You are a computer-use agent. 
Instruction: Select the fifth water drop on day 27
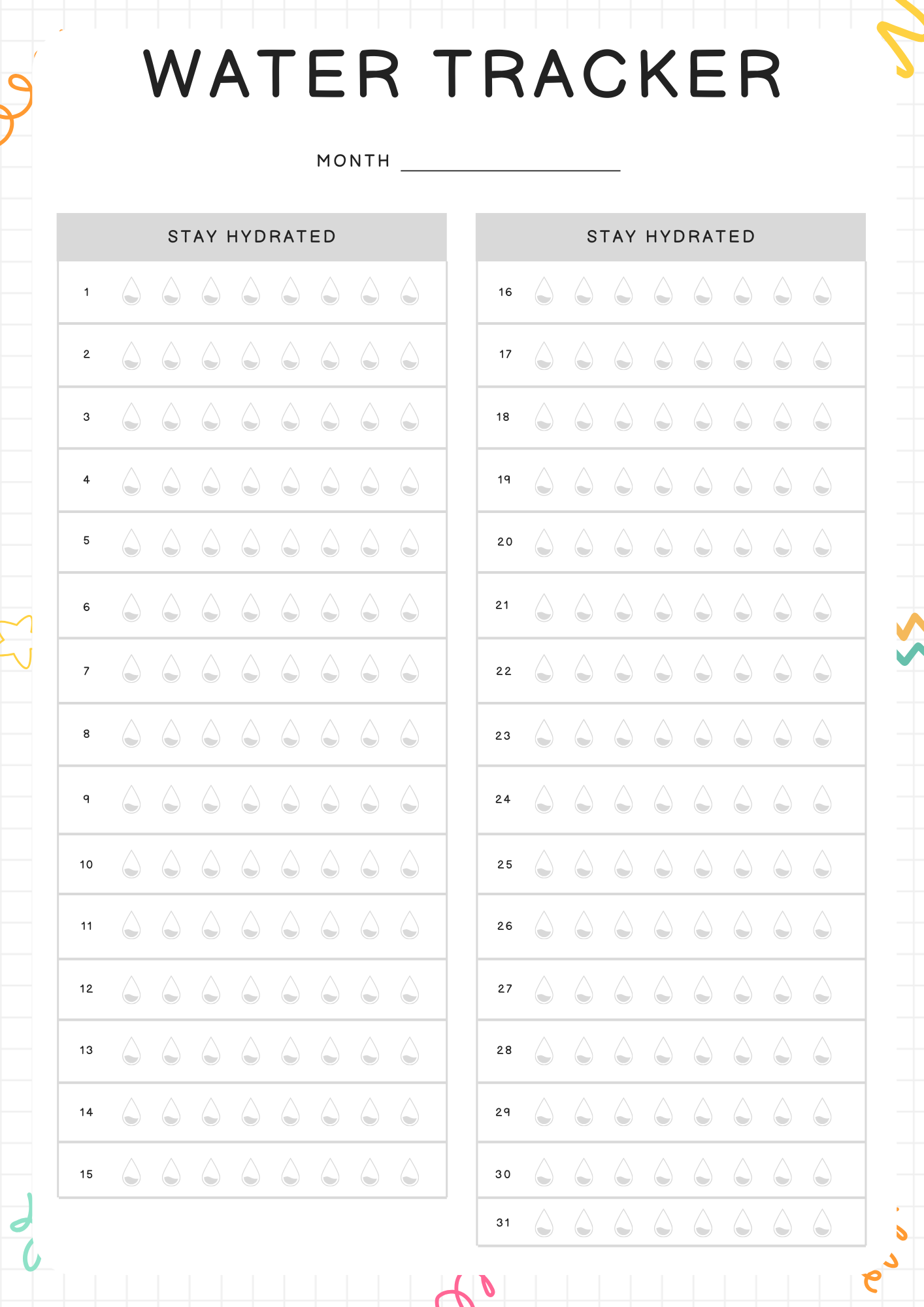click(703, 989)
